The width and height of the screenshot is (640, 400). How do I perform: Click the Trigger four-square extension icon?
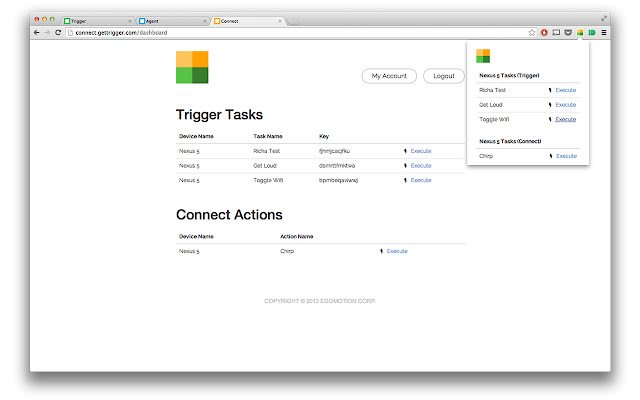point(580,33)
